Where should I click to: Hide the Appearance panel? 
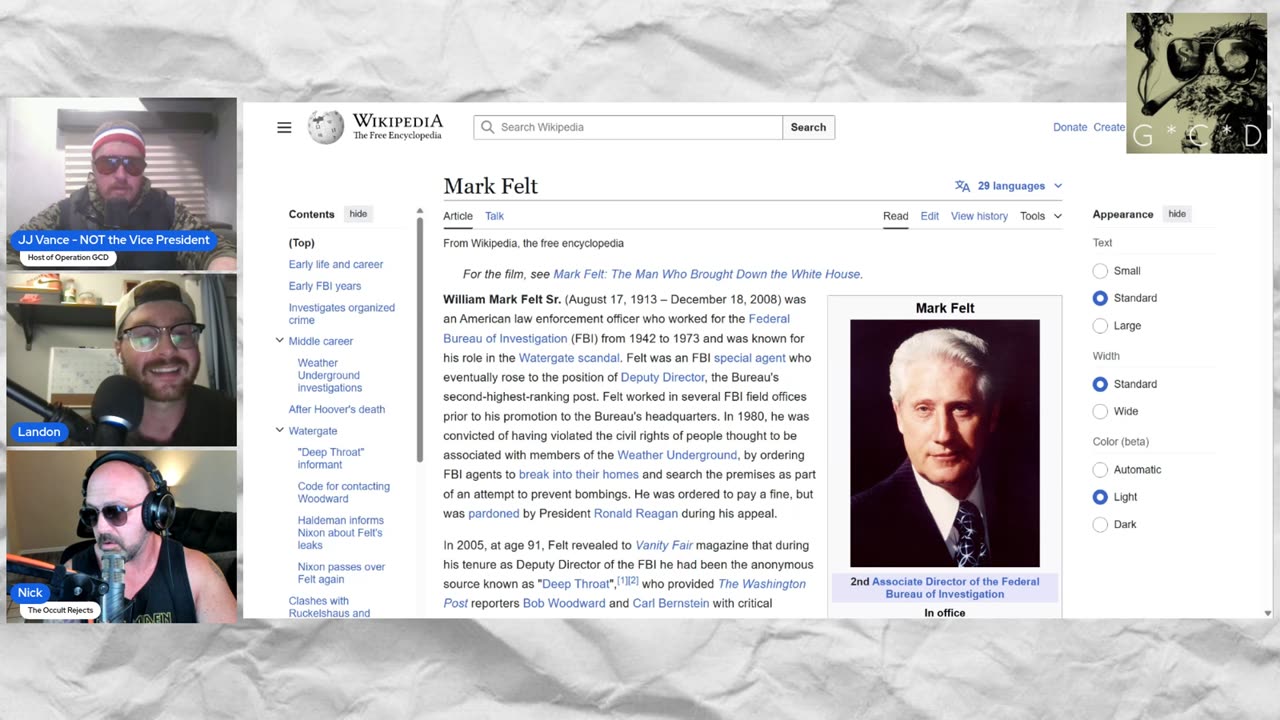click(x=1177, y=214)
